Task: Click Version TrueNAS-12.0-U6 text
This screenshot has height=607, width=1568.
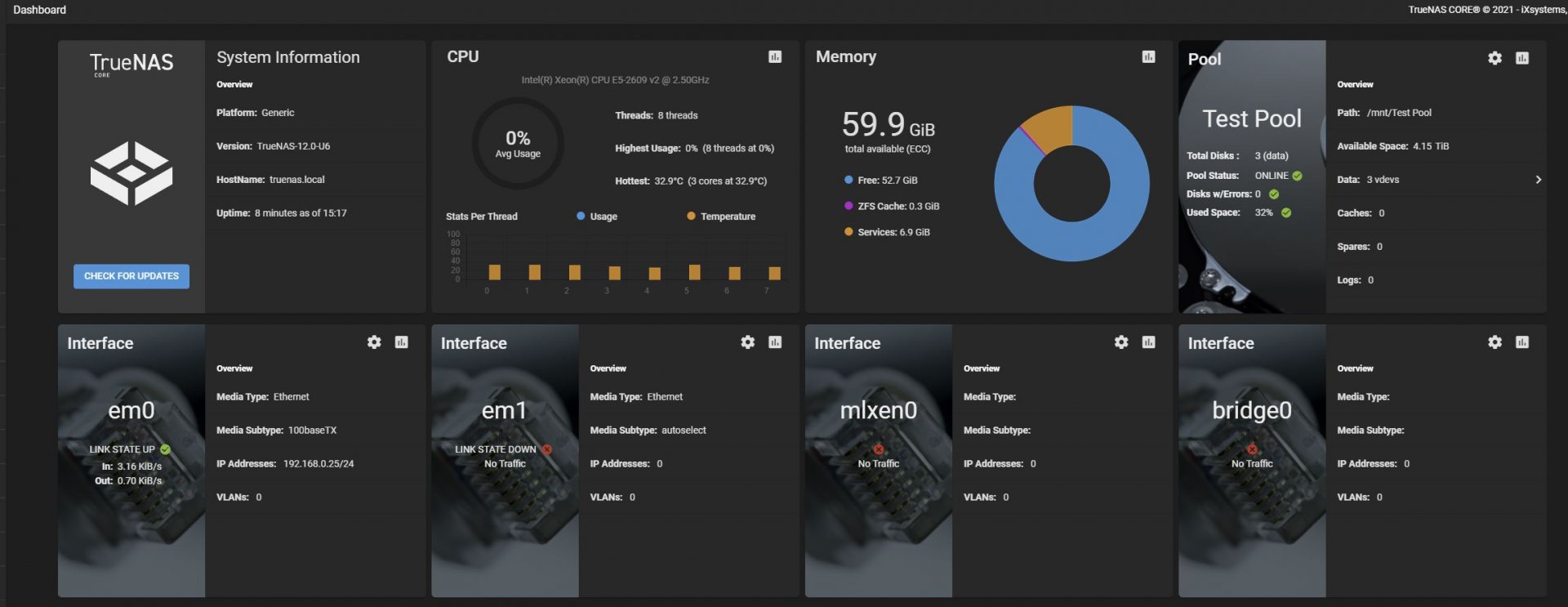Action: (x=274, y=146)
